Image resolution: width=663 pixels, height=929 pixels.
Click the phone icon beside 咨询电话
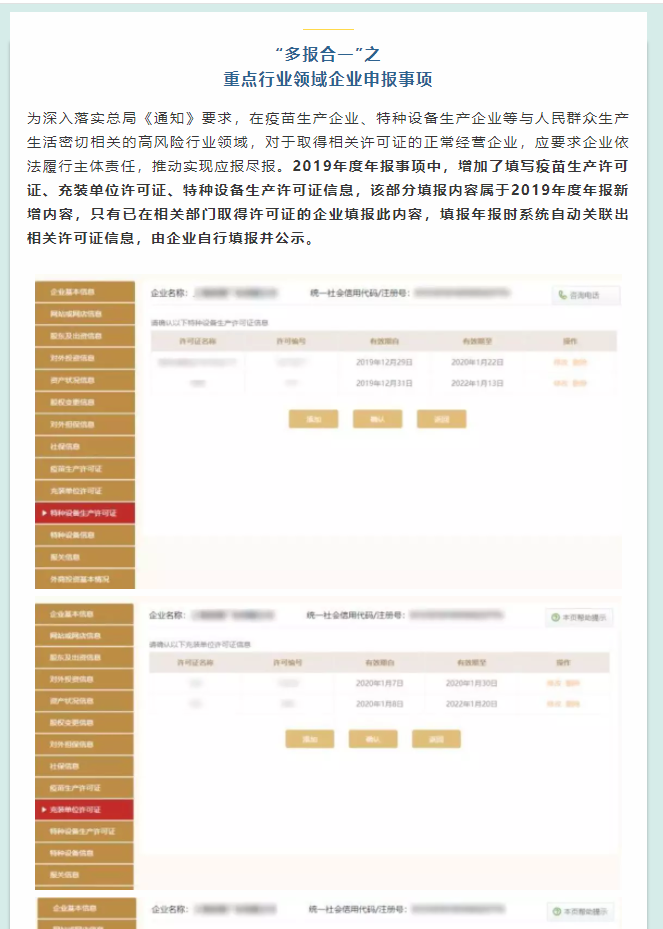tap(563, 295)
